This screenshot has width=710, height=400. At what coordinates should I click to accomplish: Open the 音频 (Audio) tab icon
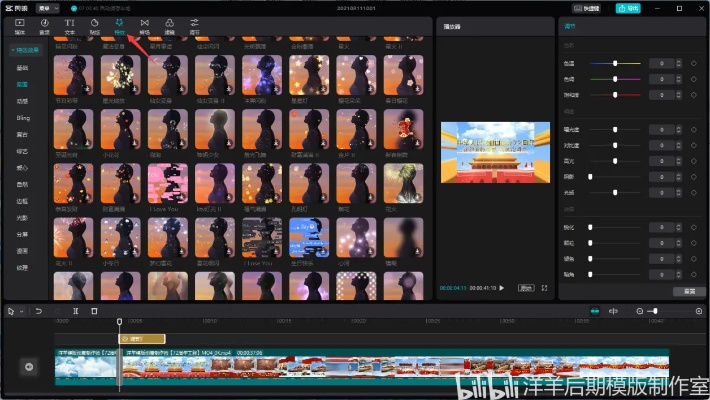point(44,24)
